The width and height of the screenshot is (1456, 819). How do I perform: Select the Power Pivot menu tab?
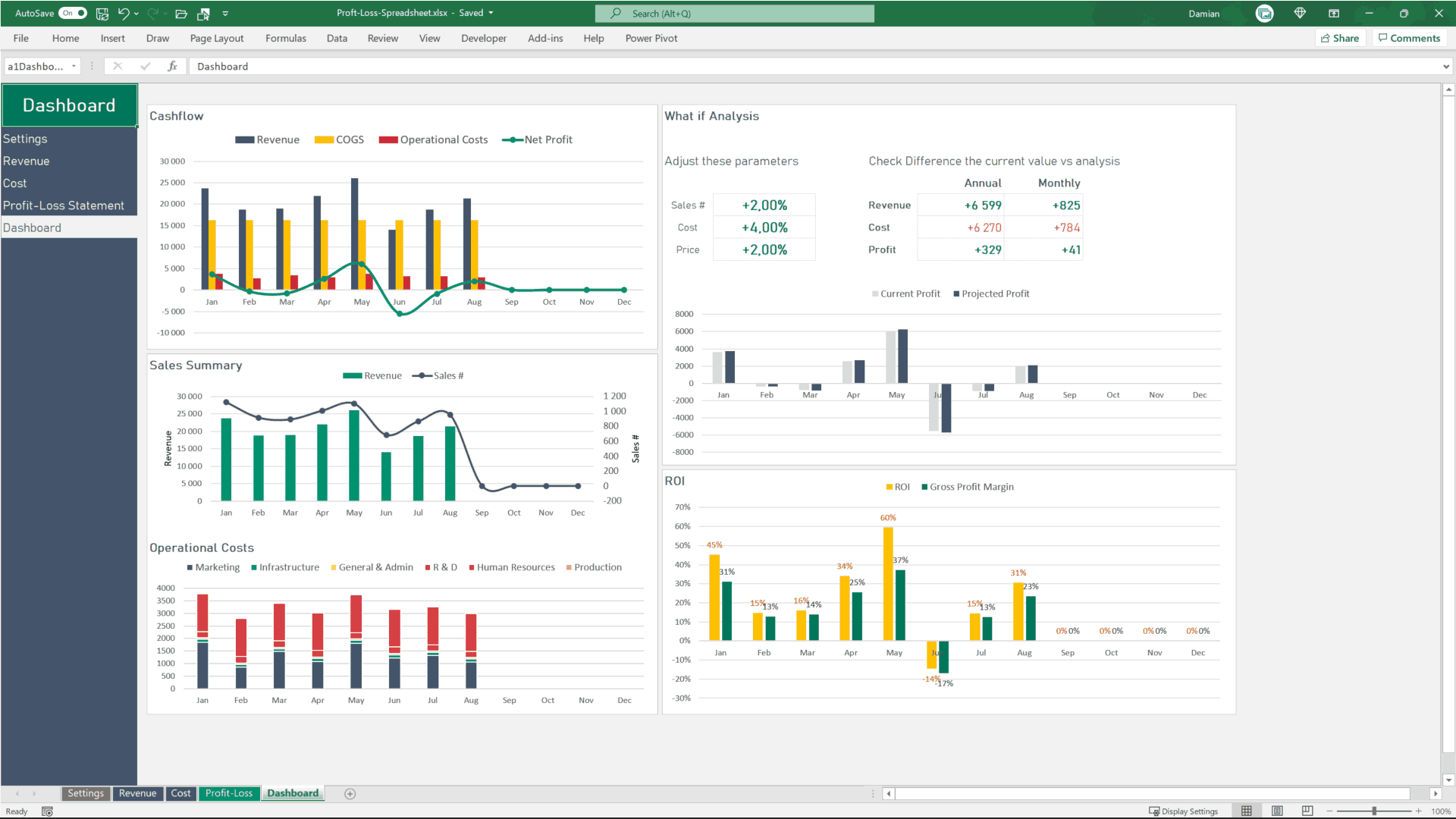[x=651, y=38]
